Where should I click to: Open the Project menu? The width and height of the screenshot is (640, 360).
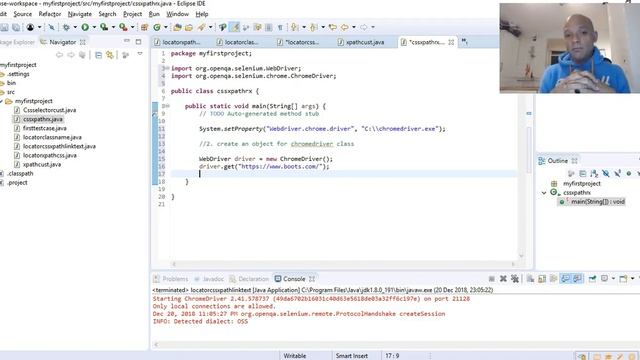coord(132,14)
